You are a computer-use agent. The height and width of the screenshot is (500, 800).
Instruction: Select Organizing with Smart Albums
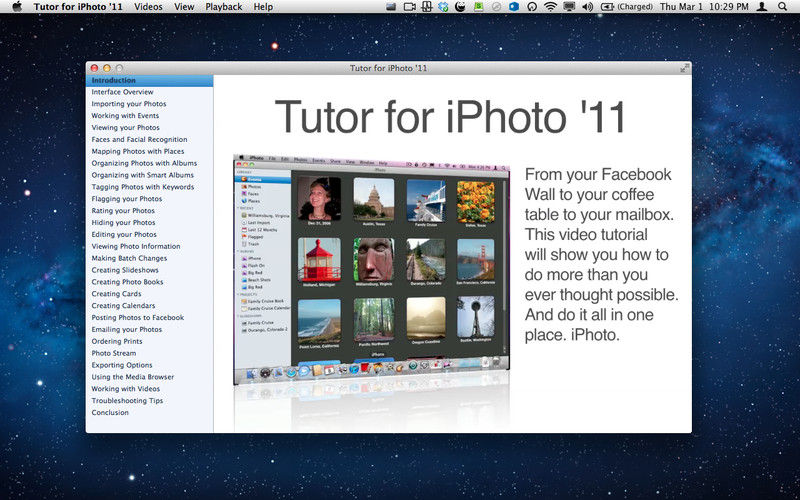click(142, 175)
